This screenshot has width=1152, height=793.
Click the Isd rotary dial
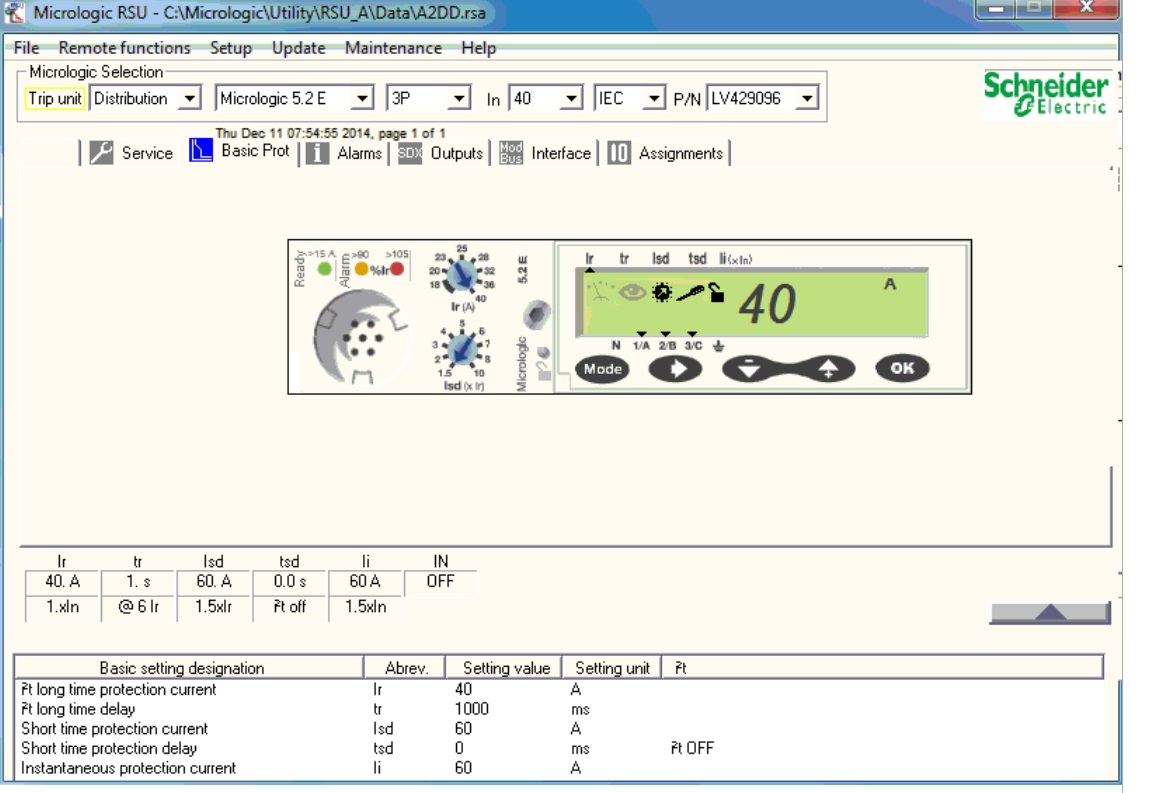pos(460,349)
